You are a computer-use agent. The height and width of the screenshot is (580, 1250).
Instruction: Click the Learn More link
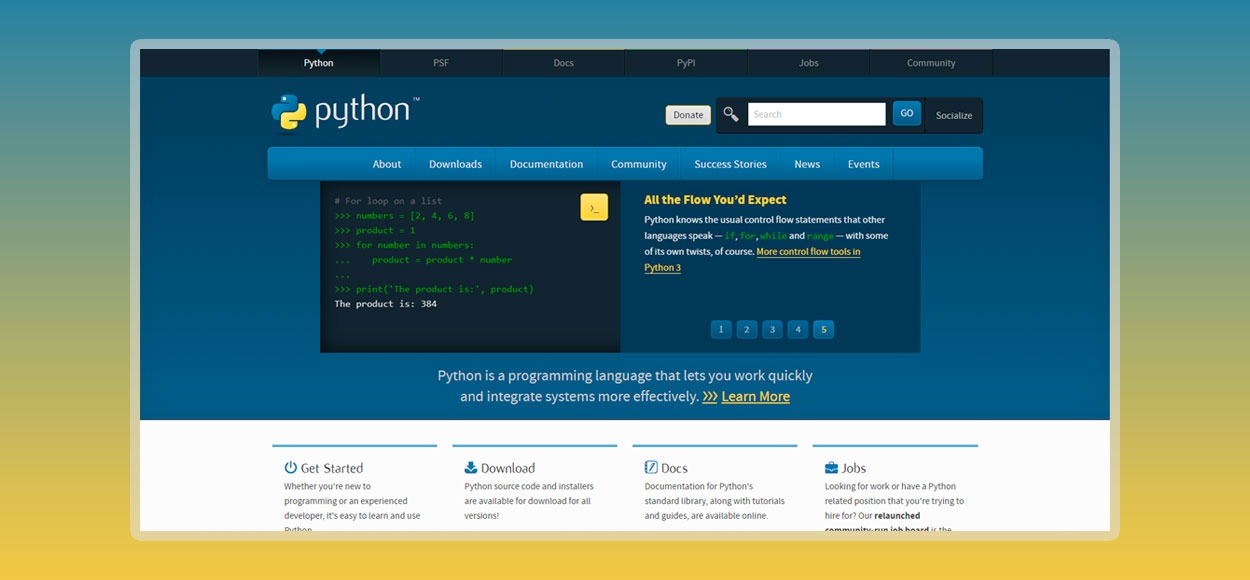[x=755, y=397]
